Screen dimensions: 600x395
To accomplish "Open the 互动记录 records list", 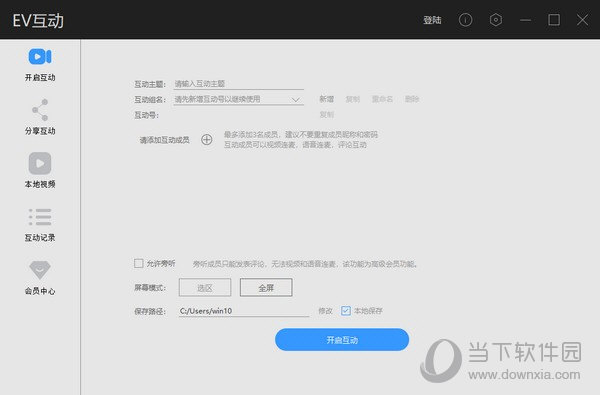I will [x=40, y=225].
